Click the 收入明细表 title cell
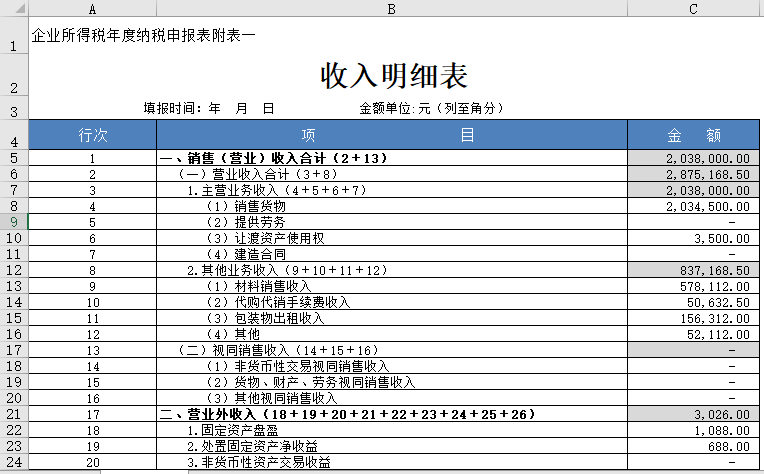 click(393, 76)
